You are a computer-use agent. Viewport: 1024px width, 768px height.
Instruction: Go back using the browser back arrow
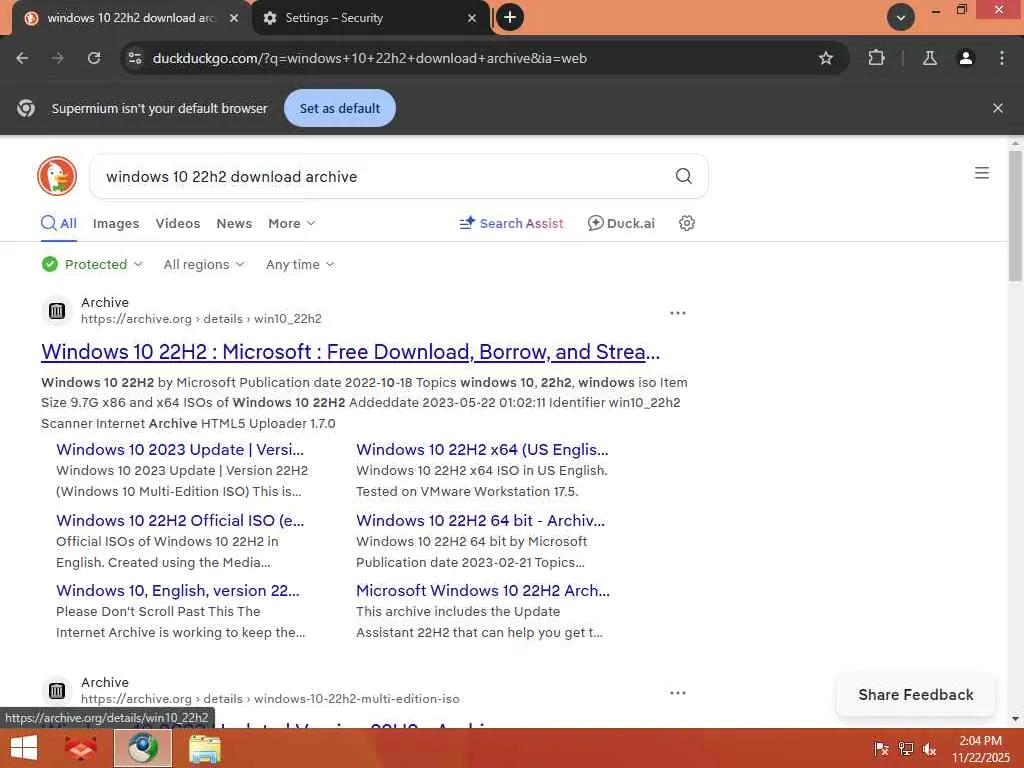point(22,58)
